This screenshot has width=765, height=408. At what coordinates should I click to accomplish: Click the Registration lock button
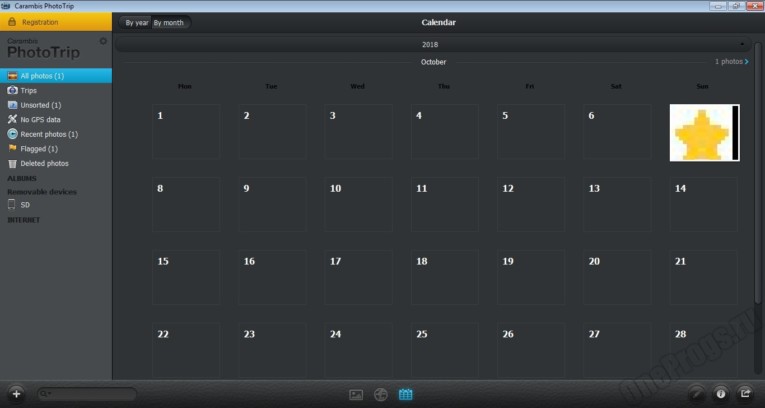[56, 22]
